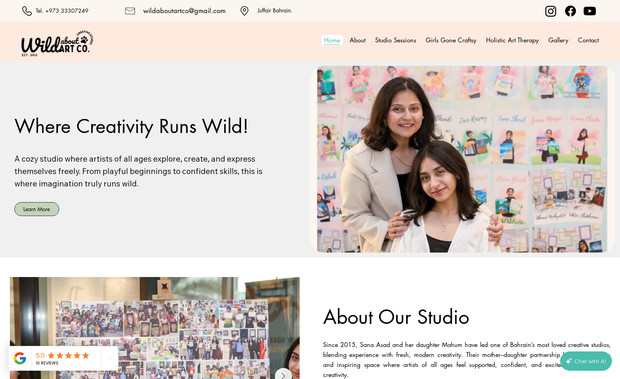Click the 10 Reviews text

[47, 363]
